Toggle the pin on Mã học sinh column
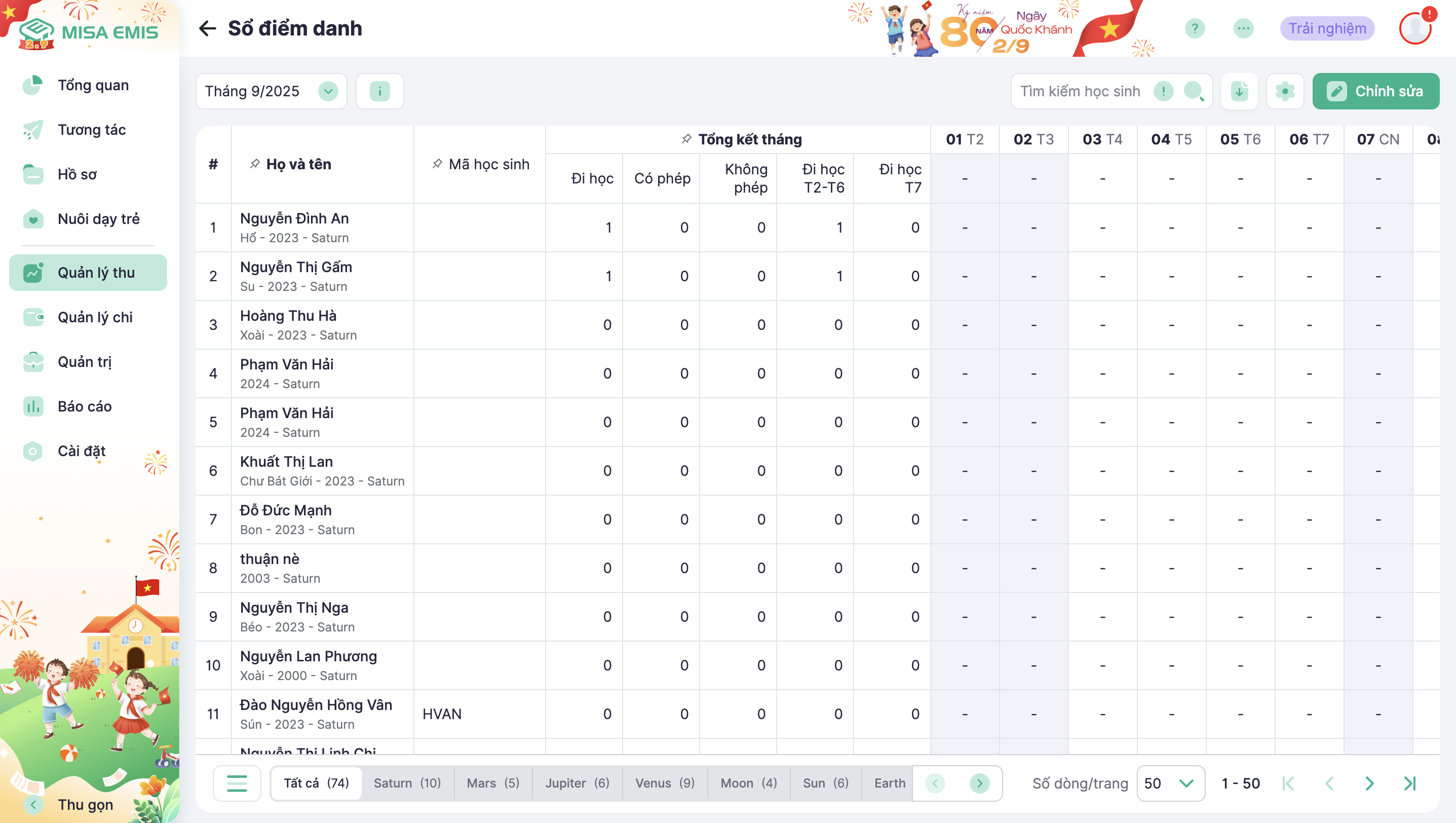Viewport: 1456px width, 823px height. [437, 164]
